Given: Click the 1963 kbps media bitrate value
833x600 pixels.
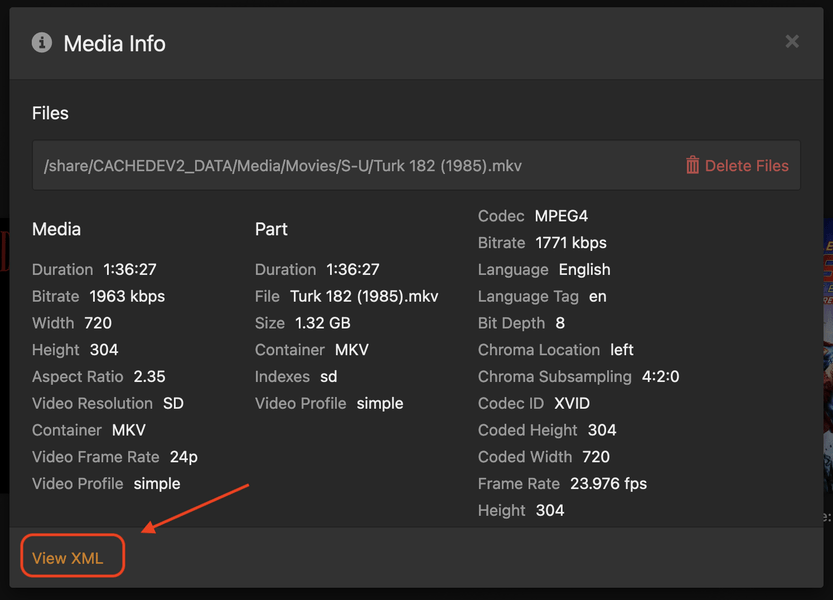Looking at the screenshot, I should coord(127,297).
